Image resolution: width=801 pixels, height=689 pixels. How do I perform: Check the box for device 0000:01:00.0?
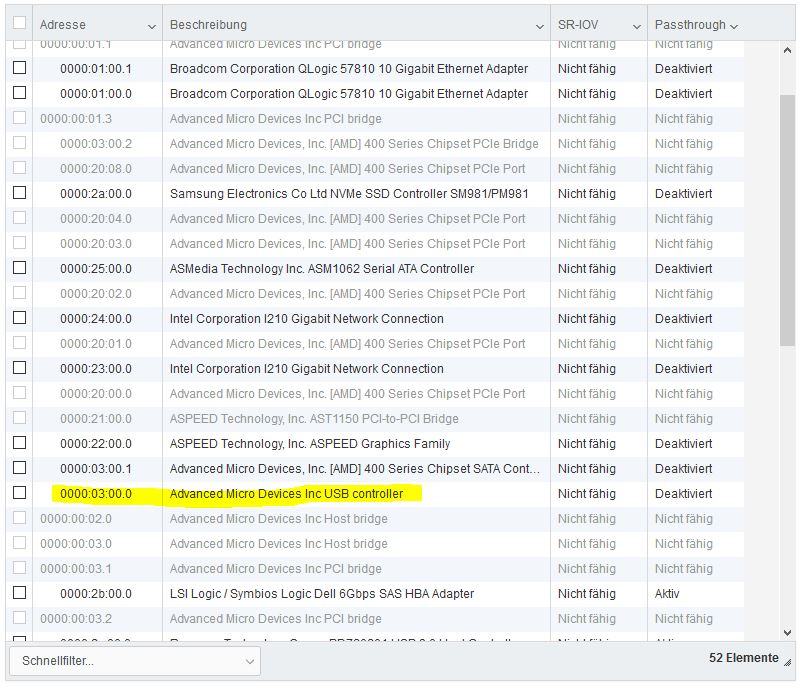[x=19, y=92]
